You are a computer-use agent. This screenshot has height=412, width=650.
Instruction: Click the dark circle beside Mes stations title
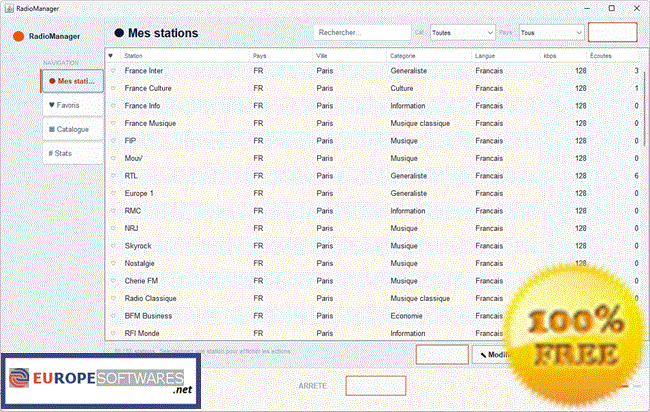(x=119, y=33)
